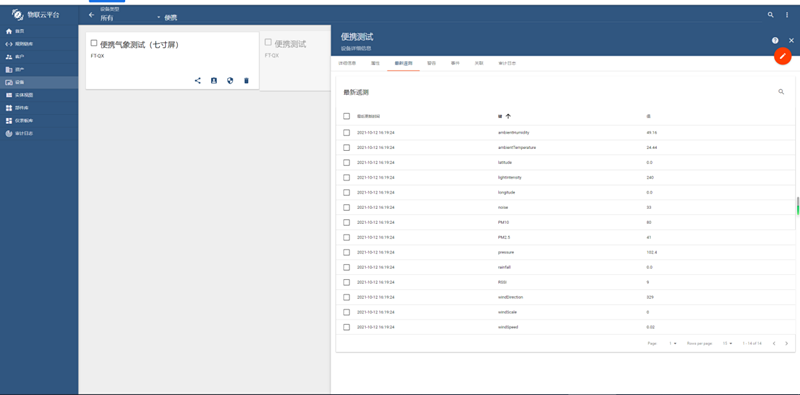Switch to the 关联 relations tab
The height and width of the screenshot is (395, 800).
coord(479,63)
